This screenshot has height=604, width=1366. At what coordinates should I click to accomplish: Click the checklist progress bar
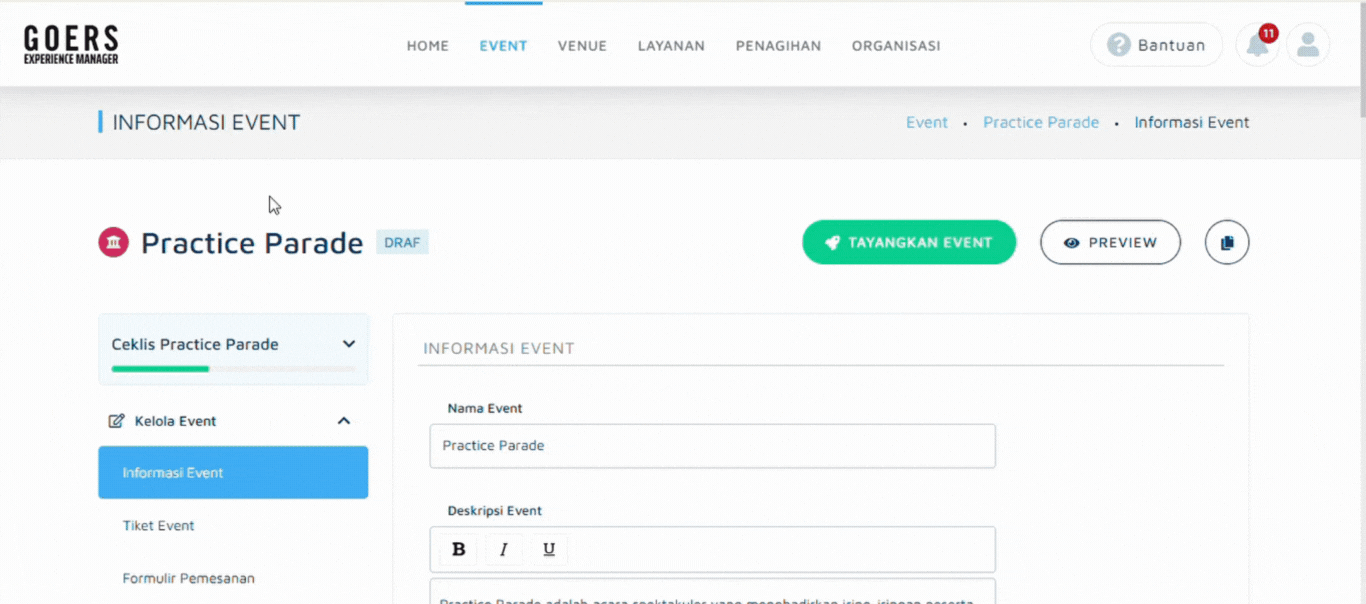click(x=233, y=369)
